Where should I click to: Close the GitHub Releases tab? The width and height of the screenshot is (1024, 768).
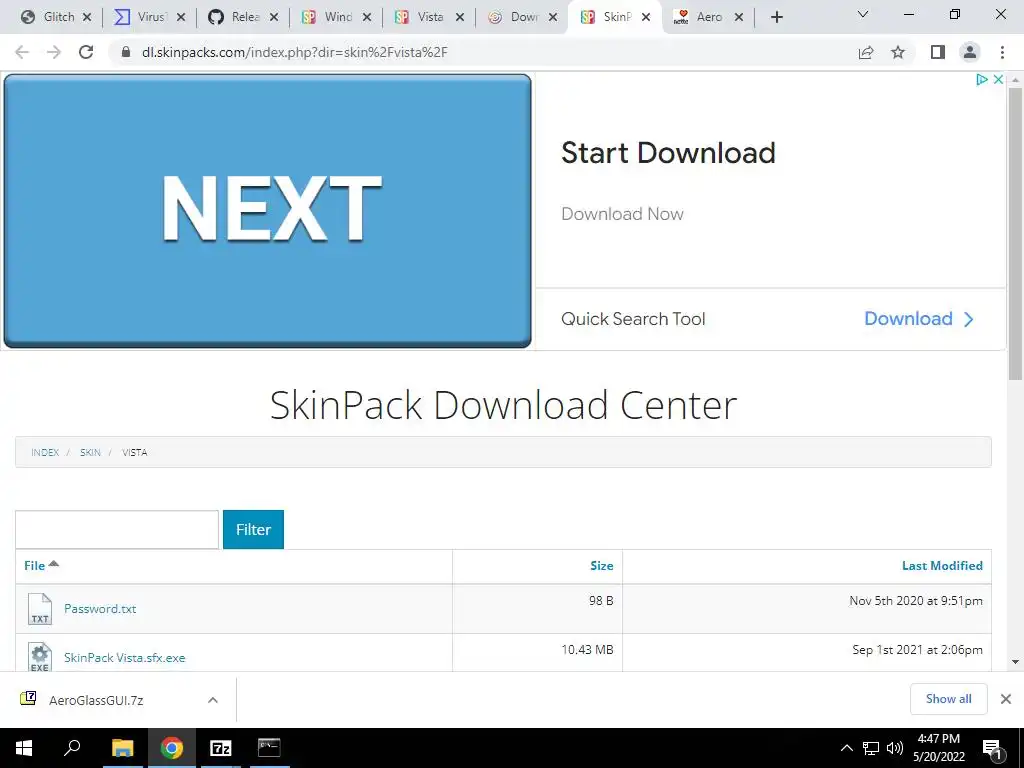coord(274,18)
